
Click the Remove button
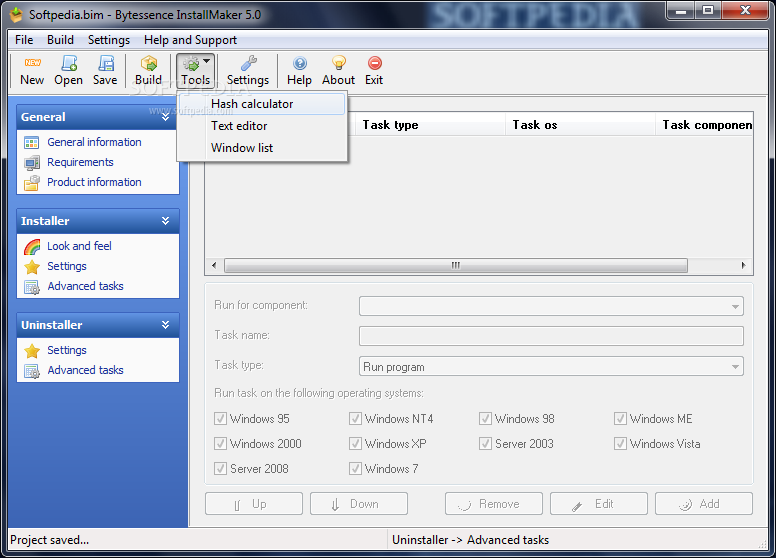[x=494, y=504]
